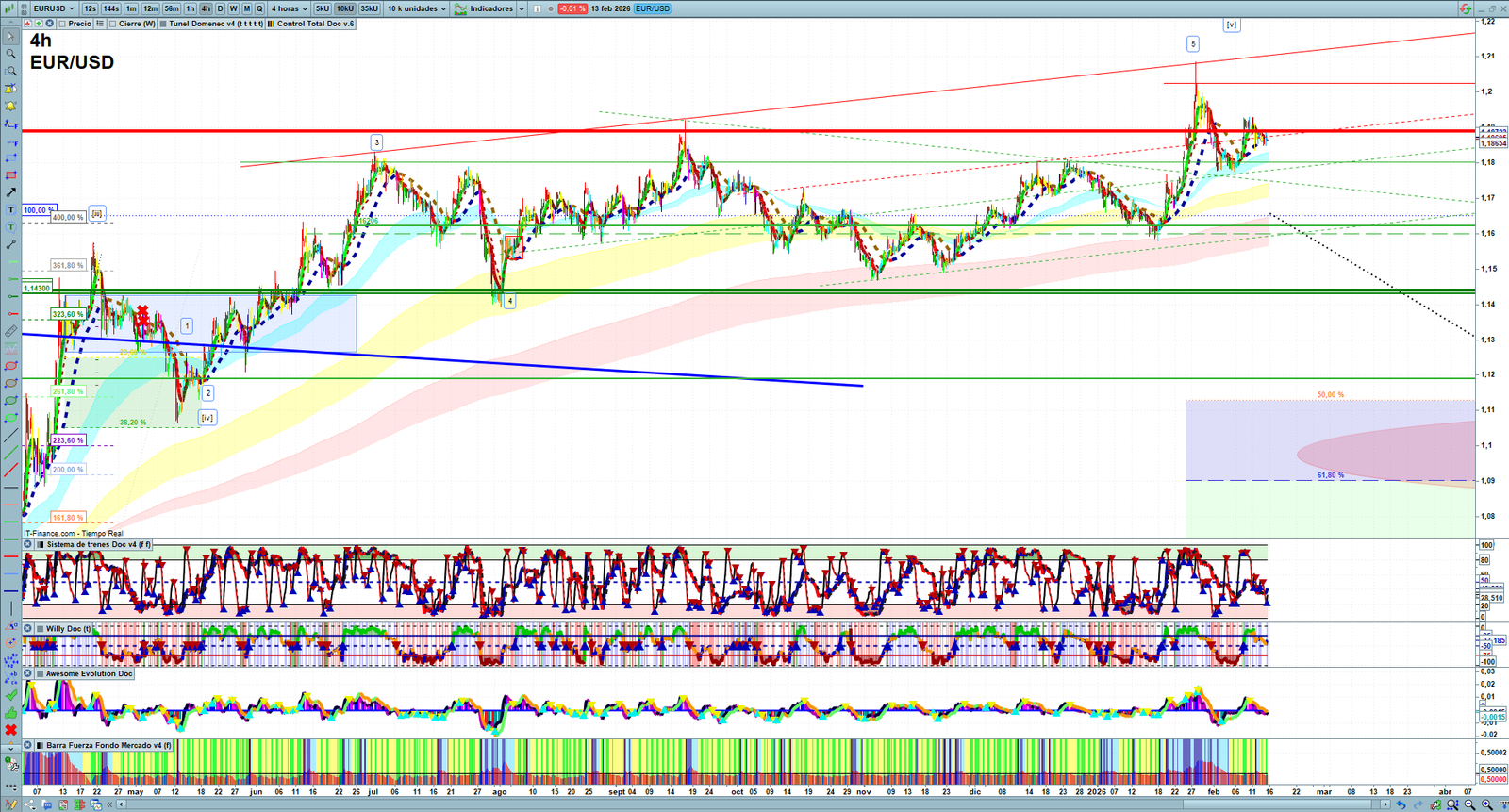Select the Monthly (M) timeframe
1509x812 pixels.
pyautogui.click(x=247, y=8)
